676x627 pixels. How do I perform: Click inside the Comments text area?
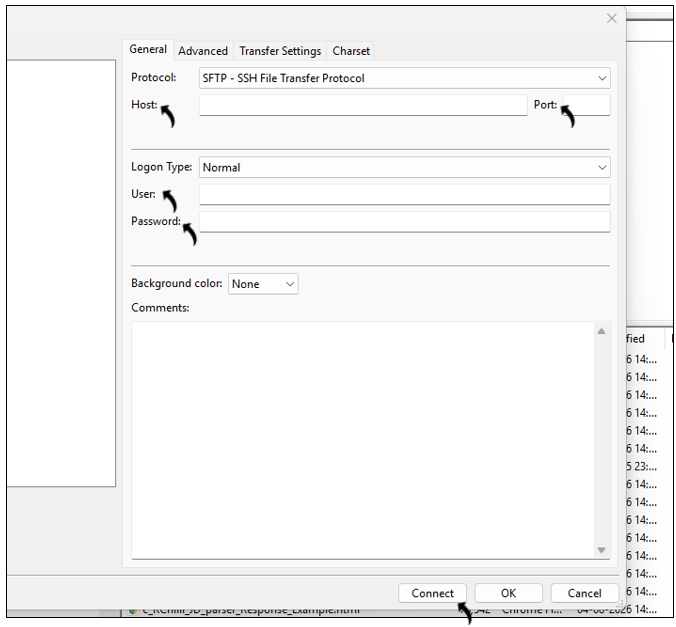point(363,440)
